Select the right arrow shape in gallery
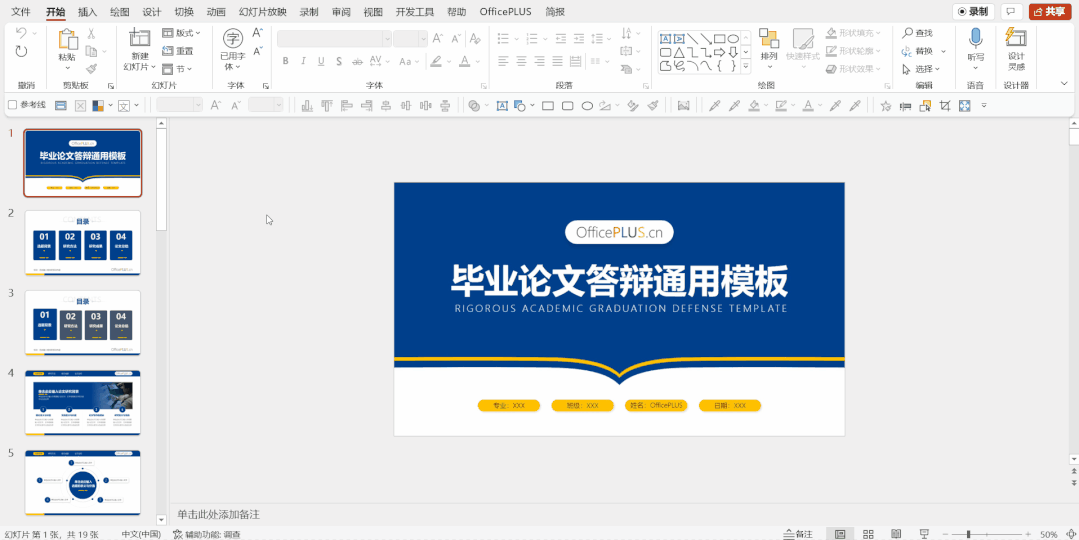Viewport: 1079px width, 540px height. (719, 52)
